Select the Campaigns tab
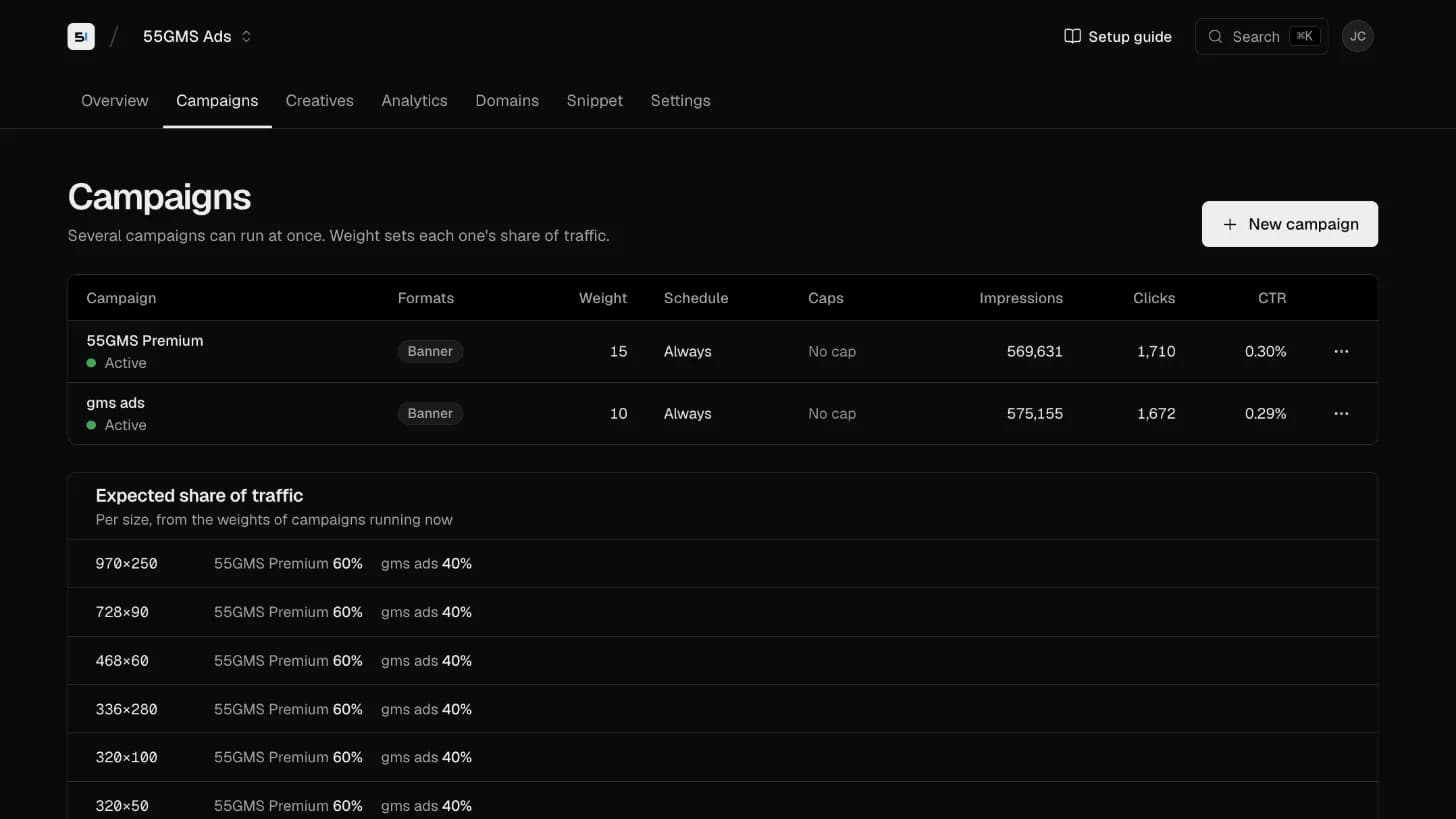The height and width of the screenshot is (819, 1456). click(217, 100)
